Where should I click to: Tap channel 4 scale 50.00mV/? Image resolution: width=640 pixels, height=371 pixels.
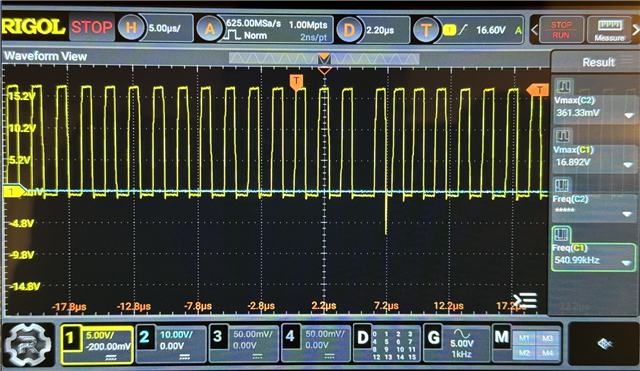325,334
